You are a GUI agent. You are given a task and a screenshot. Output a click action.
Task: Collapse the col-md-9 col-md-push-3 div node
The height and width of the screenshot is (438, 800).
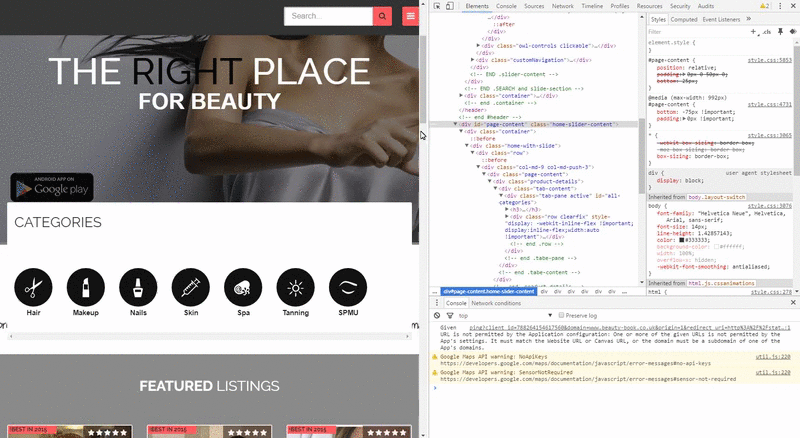(478, 167)
